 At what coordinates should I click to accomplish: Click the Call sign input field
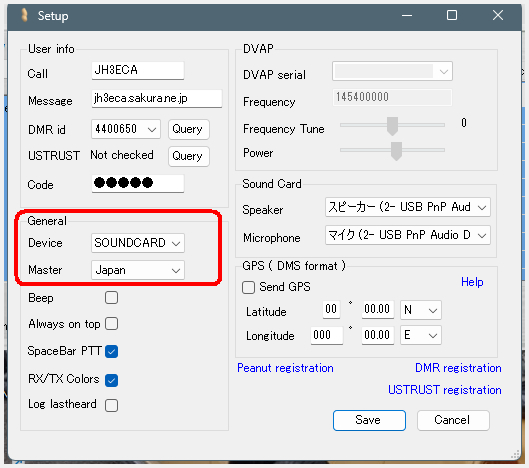138,71
